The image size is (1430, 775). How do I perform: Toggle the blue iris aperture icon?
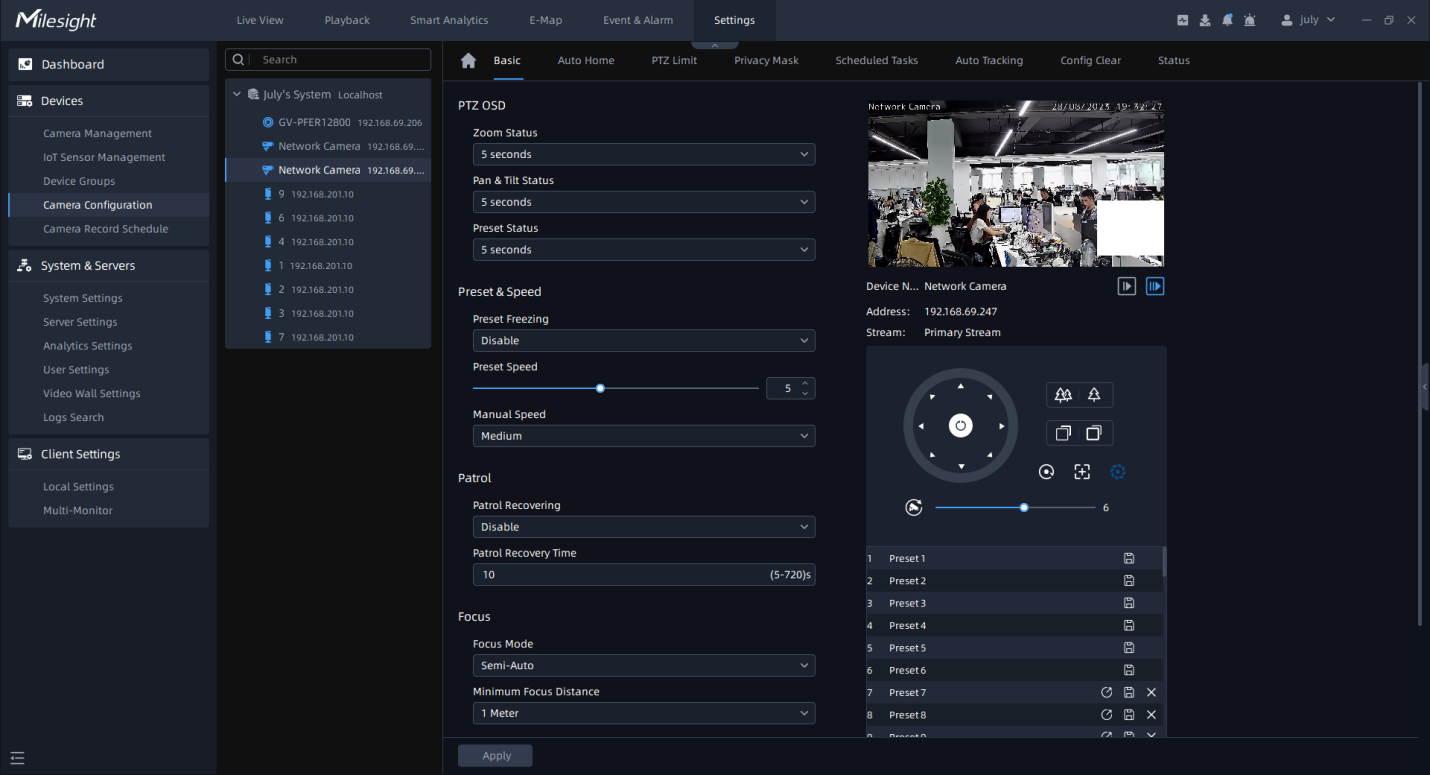tap(1118, 472)
